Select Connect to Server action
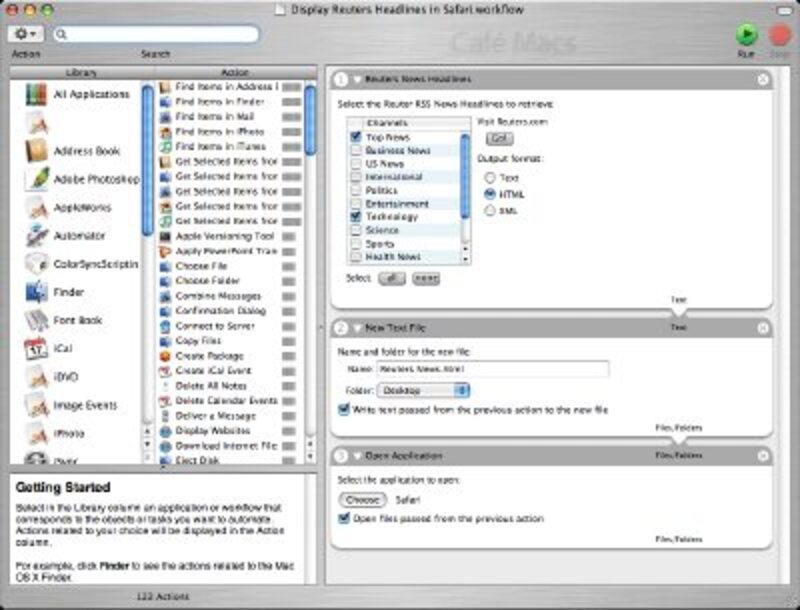The height and width of the screenshot is (610, 800). (x=228, y=326)
